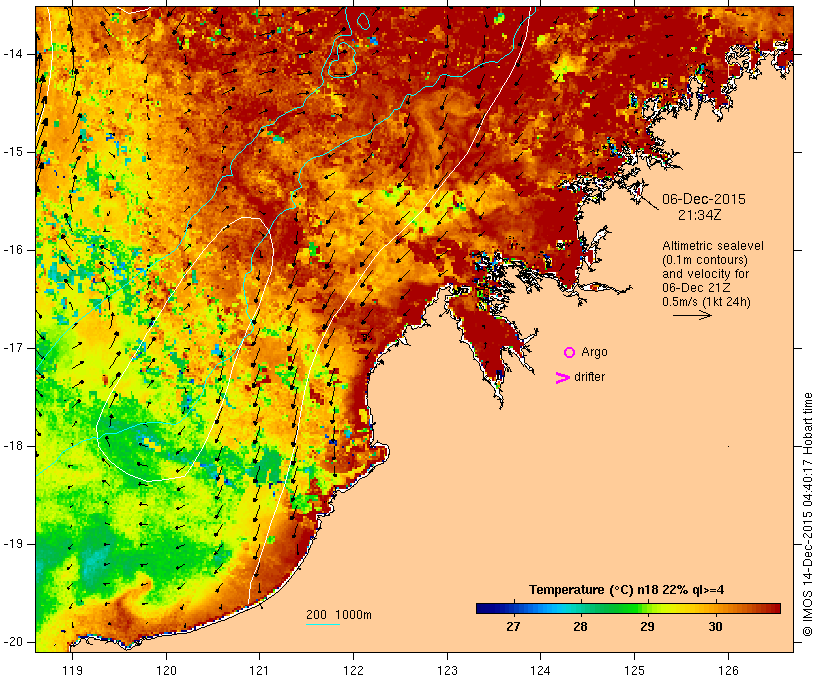Image resolution: width=820 pixels, height=680 pixels.
Task: Click the '06-Dec-2015' date text
Action: point(704,199)
